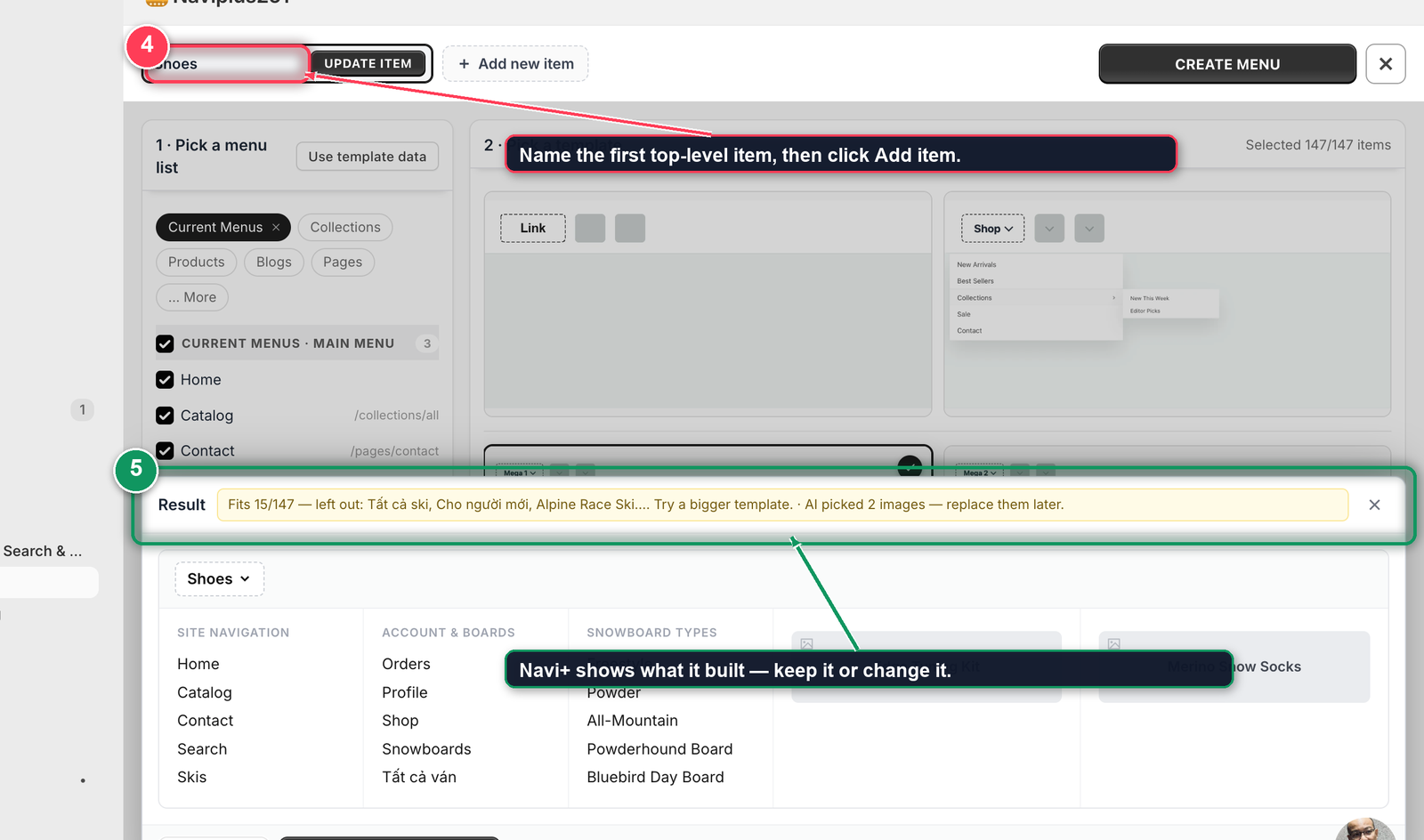
Task: Click the 1 badge in the left sidebar
Action: [82, 409]
